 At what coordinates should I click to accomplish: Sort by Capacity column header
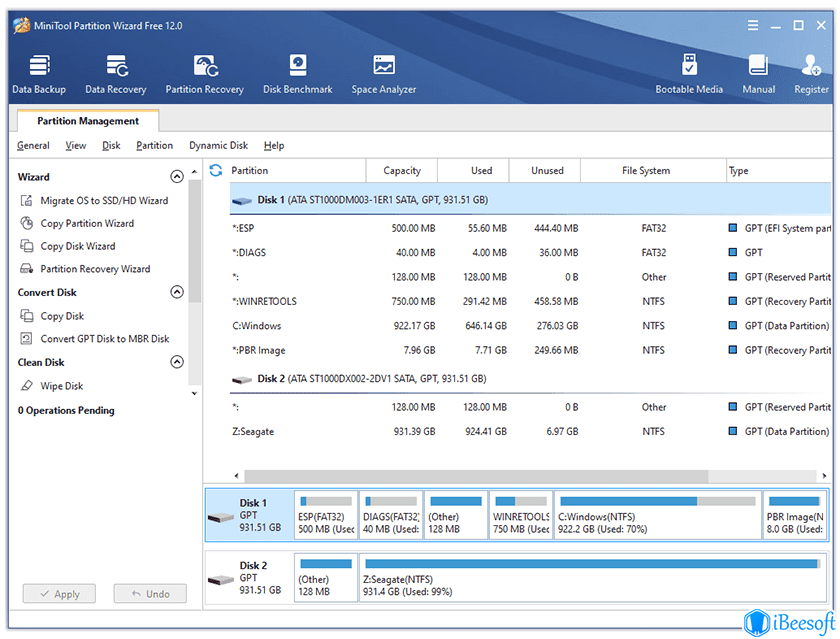point(402,170)
